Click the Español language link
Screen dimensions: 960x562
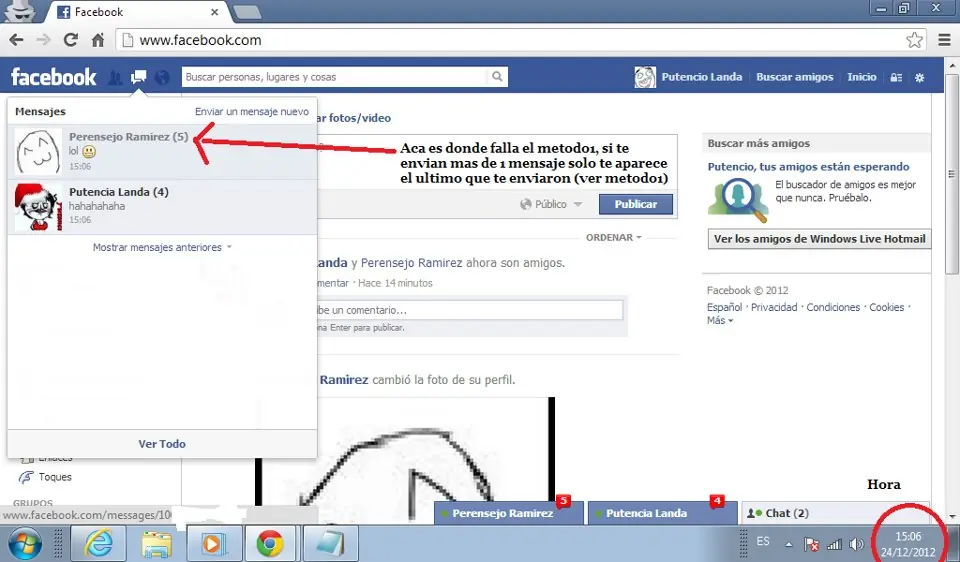tap(724, 307)
